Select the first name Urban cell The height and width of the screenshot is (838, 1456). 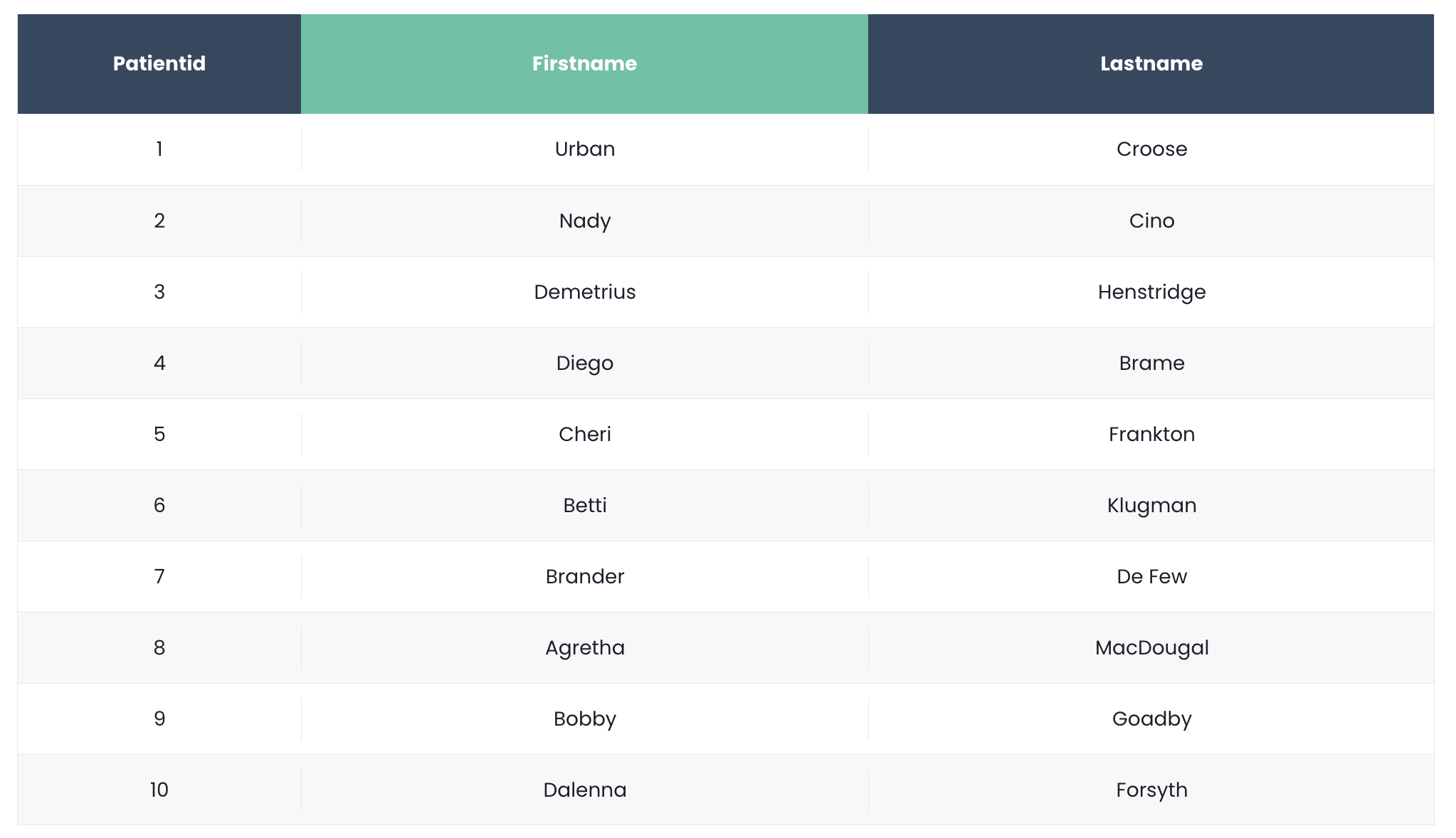[584, 149]
